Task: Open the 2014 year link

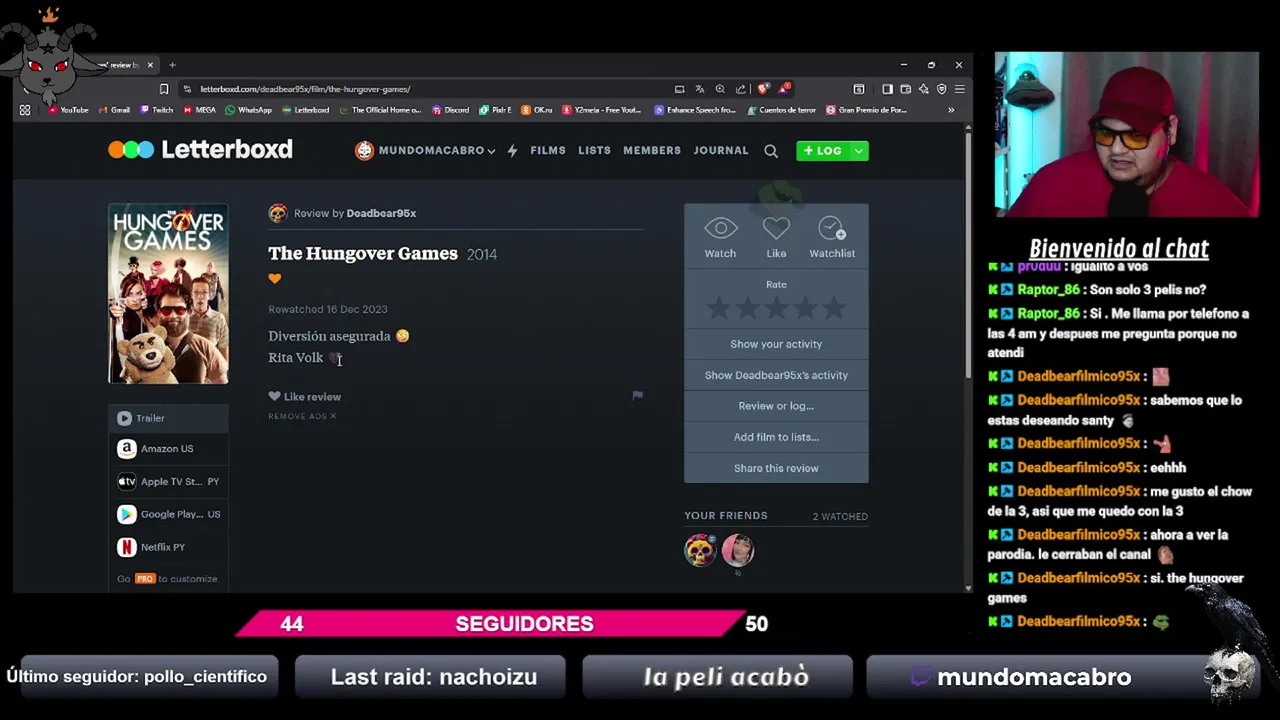Action: tap(482, 254)
